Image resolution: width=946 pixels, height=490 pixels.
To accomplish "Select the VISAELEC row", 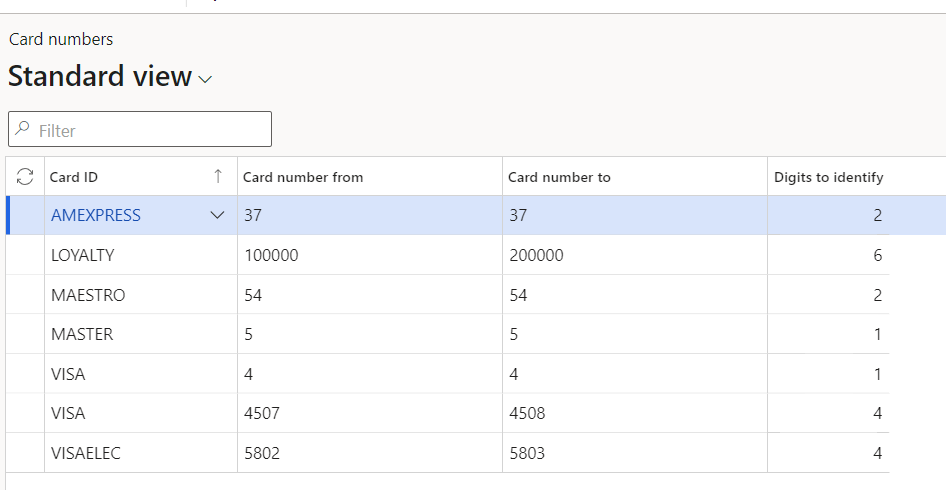I will pyautogui.click(x=448, y=453).
